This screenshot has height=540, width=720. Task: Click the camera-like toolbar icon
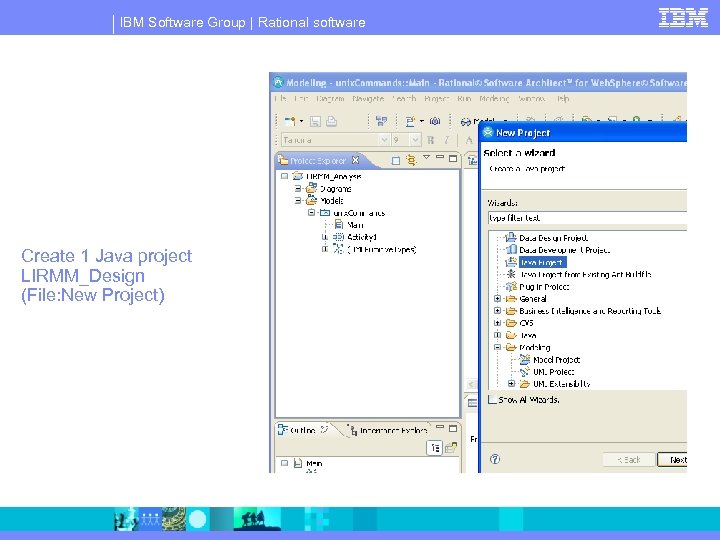[435, 121]
